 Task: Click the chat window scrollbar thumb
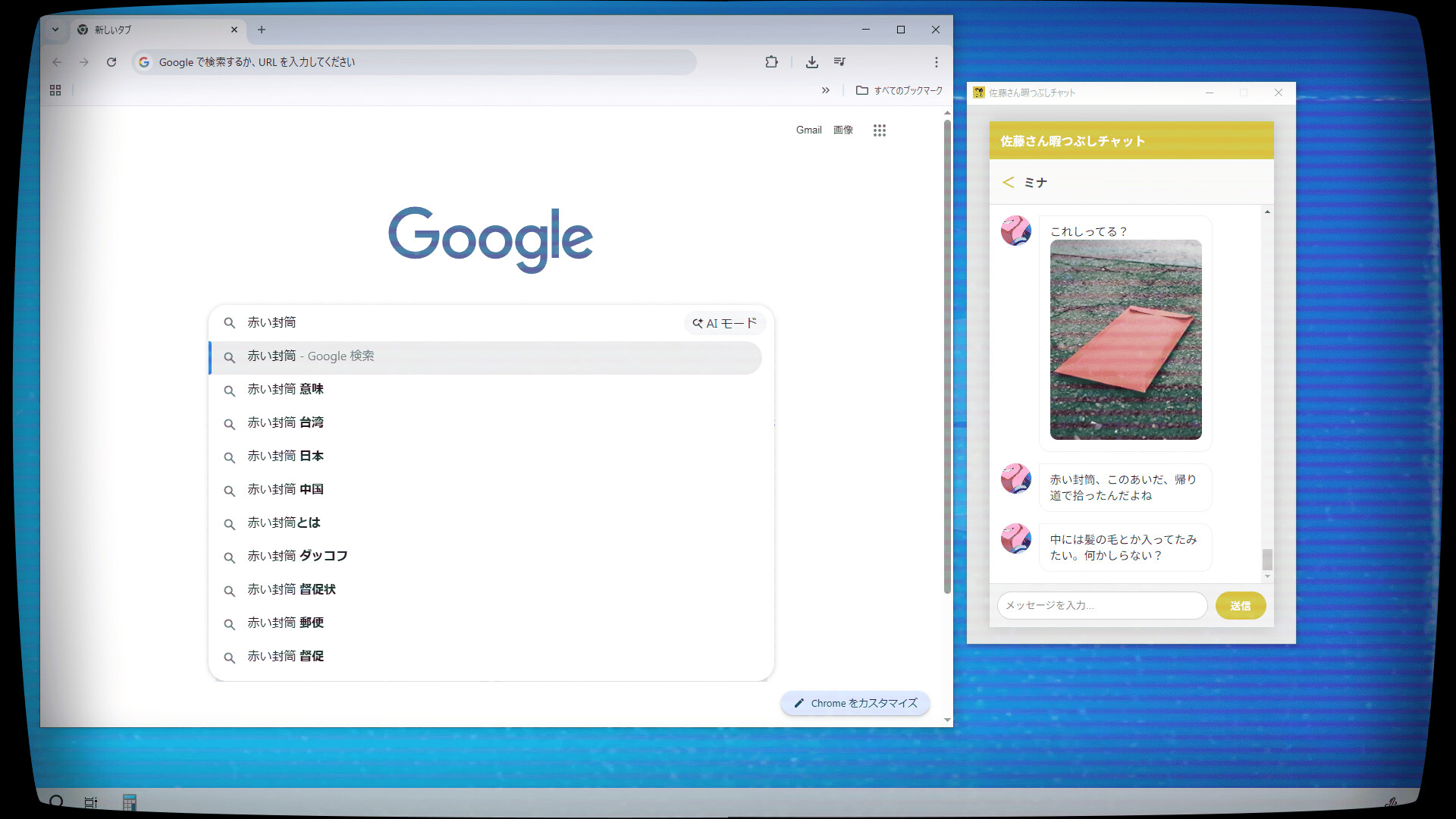(1267, 560)
